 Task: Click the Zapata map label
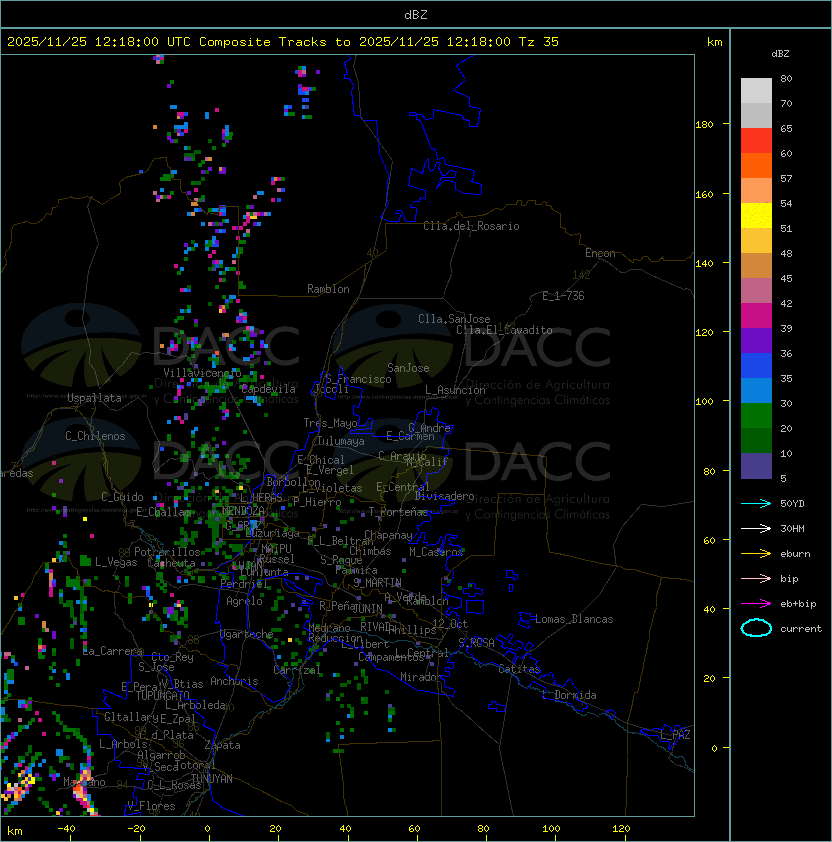tap(222, 745)
